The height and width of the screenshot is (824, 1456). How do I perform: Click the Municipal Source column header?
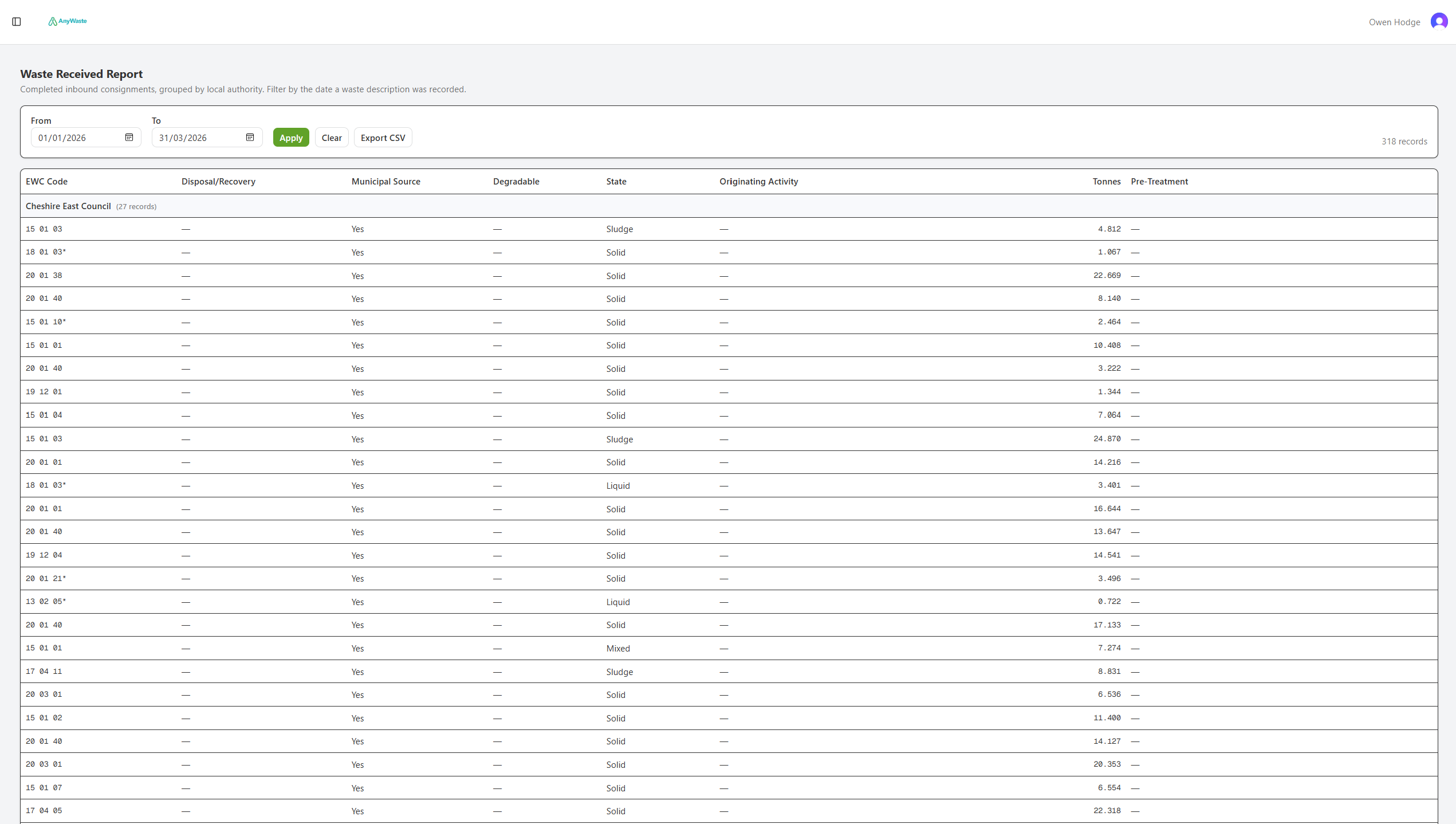[385, 182]
